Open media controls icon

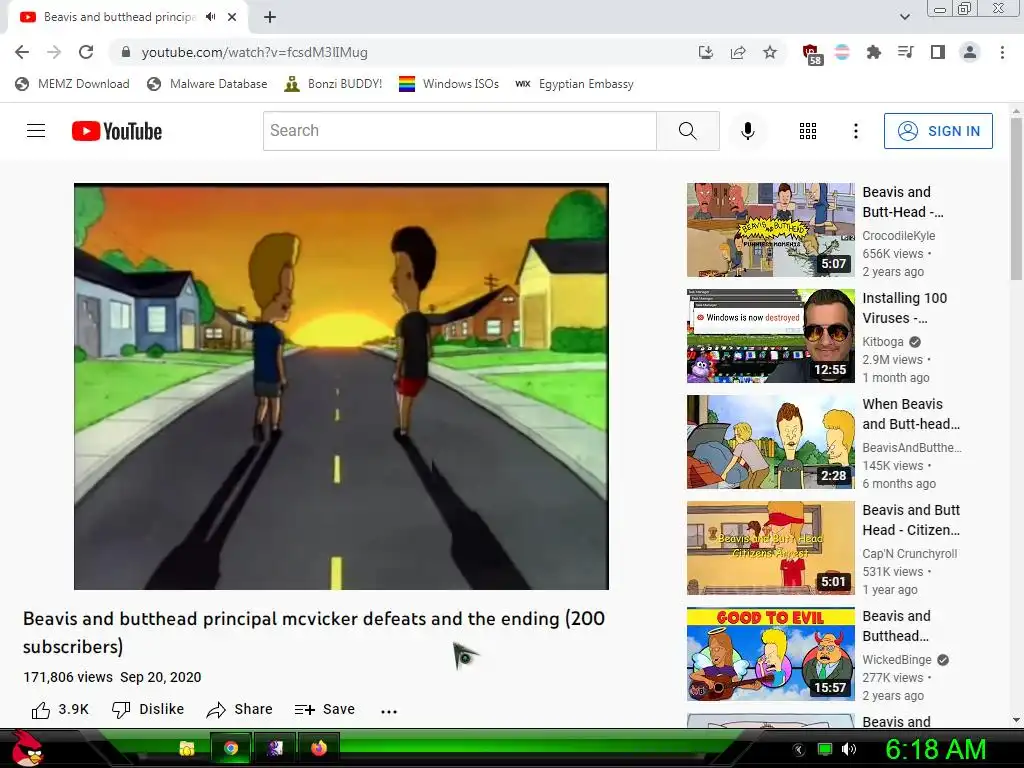pos(905,52)
